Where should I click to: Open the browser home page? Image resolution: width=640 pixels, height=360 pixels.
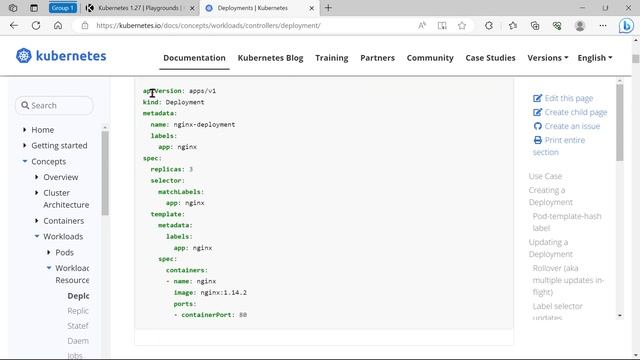pyautogui.click(x=58, y=25)
